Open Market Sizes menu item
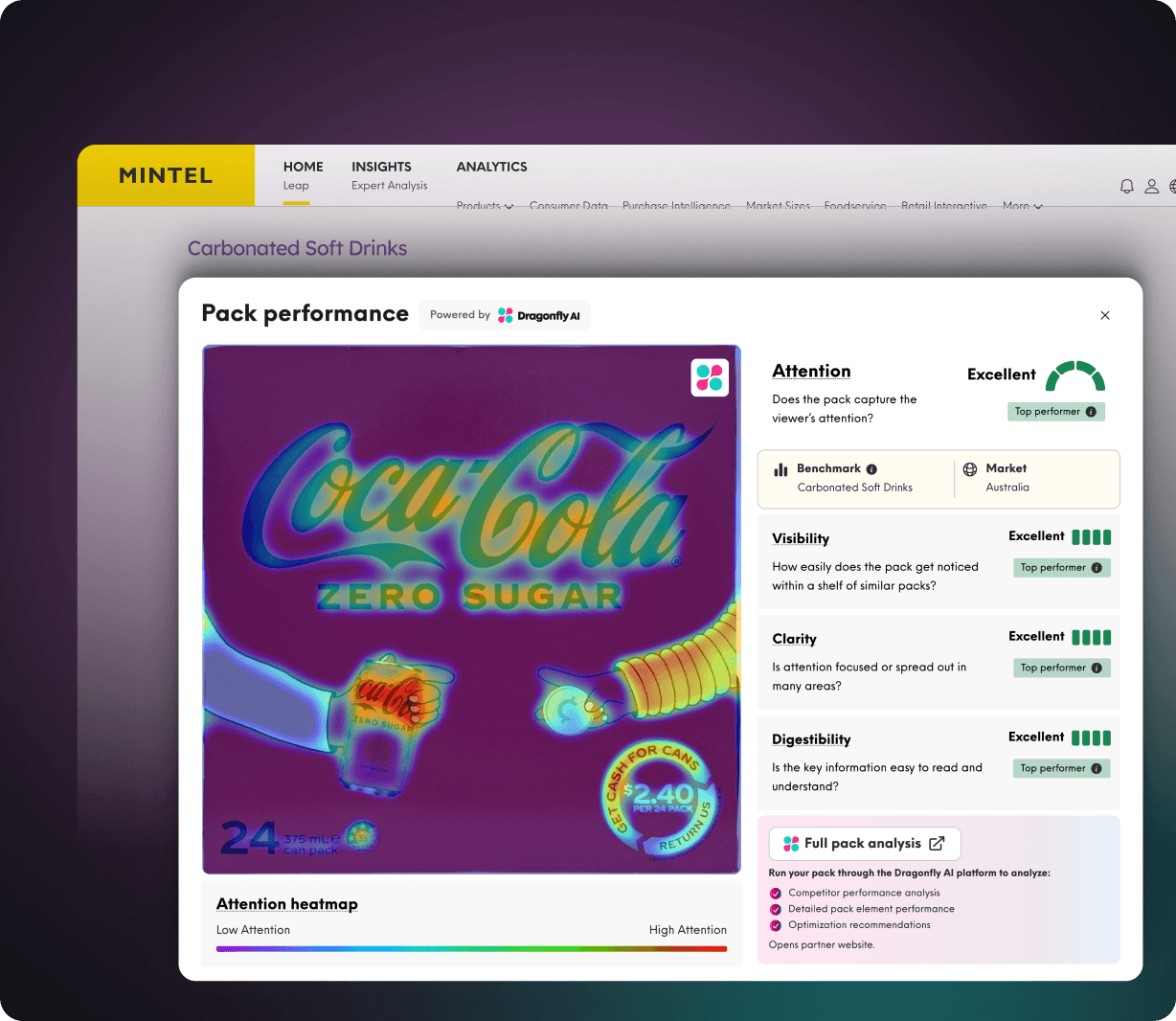Viewport: 1176px width, 1021px height. pos(778,206)
